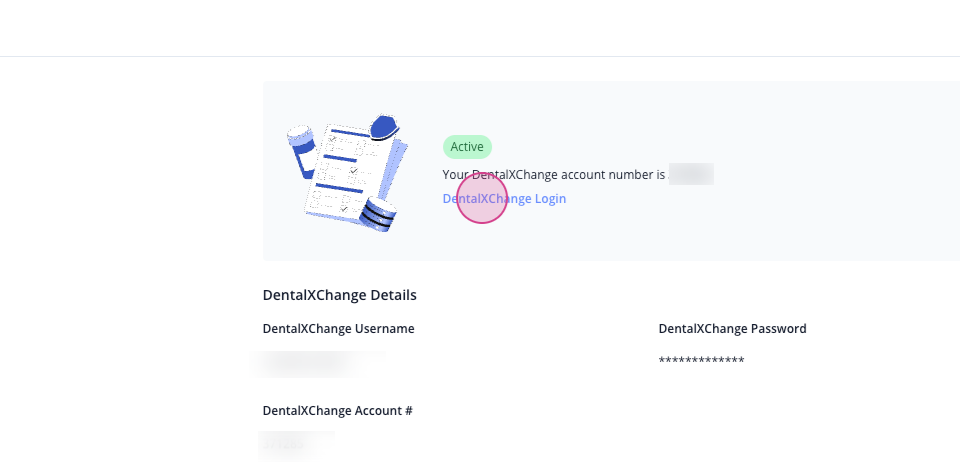Click the blurred username value

click(x=320, y=364)
